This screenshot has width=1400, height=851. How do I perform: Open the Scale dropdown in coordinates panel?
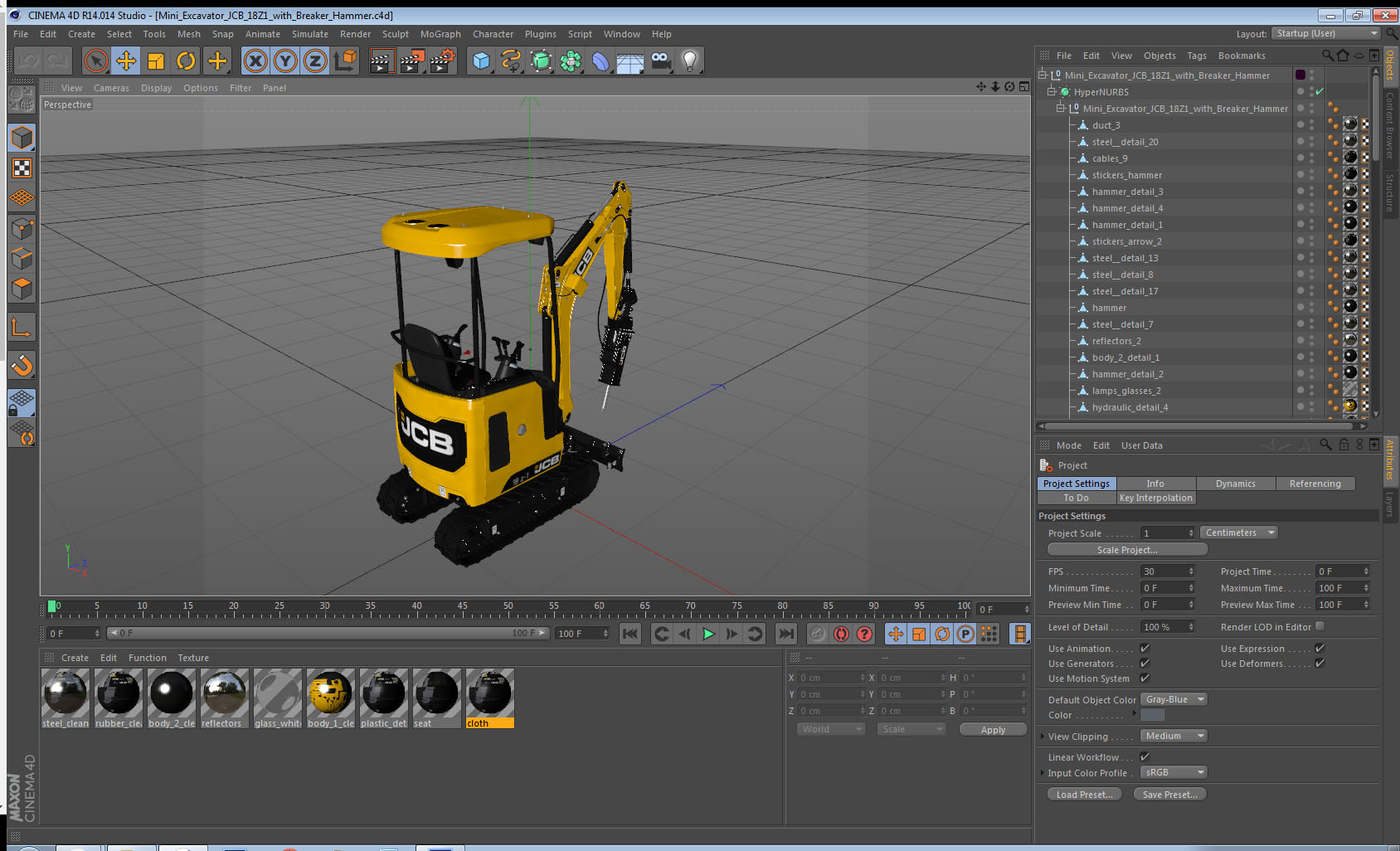[x=911, y=729]
